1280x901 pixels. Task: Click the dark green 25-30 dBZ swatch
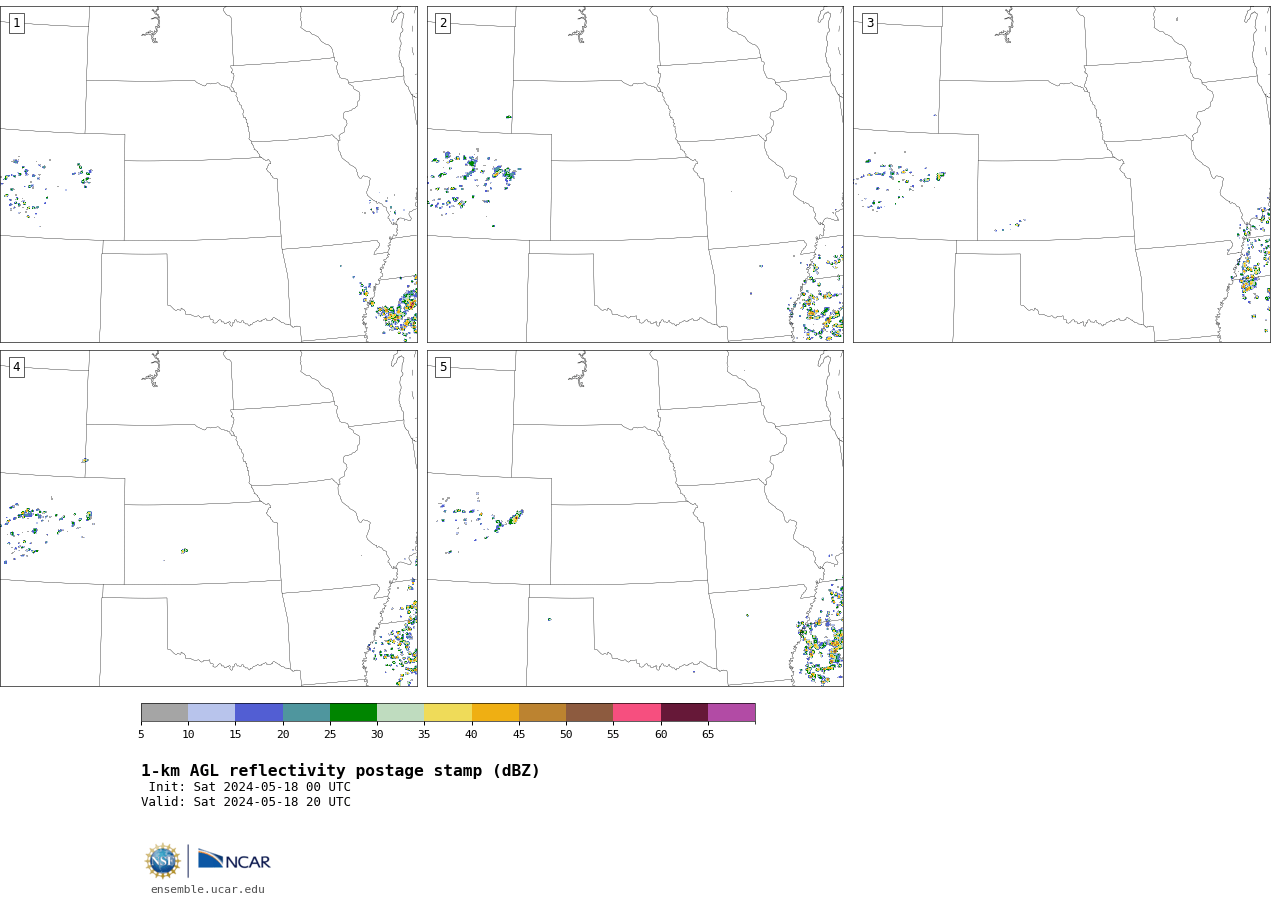coord(353,712)
